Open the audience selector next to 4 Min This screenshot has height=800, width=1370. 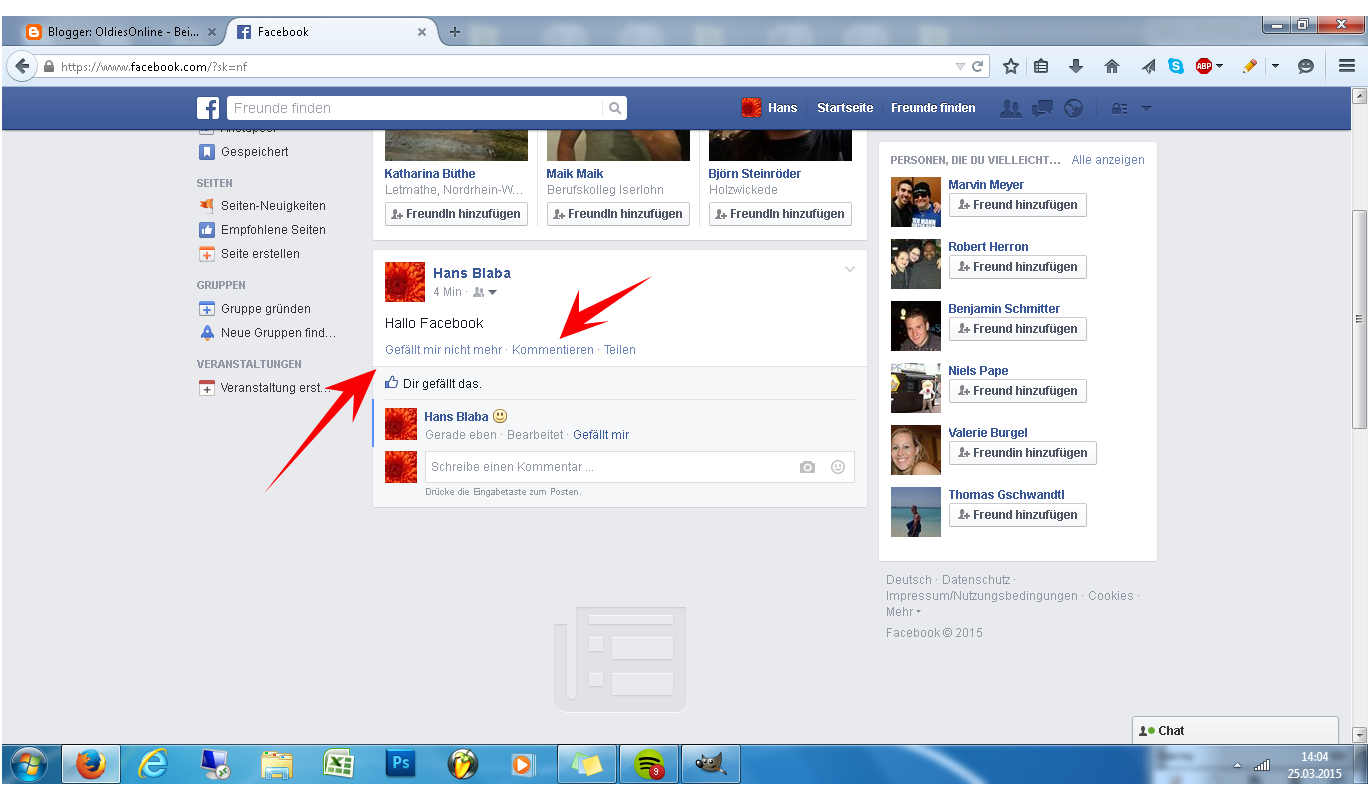[x=486, y=291]
